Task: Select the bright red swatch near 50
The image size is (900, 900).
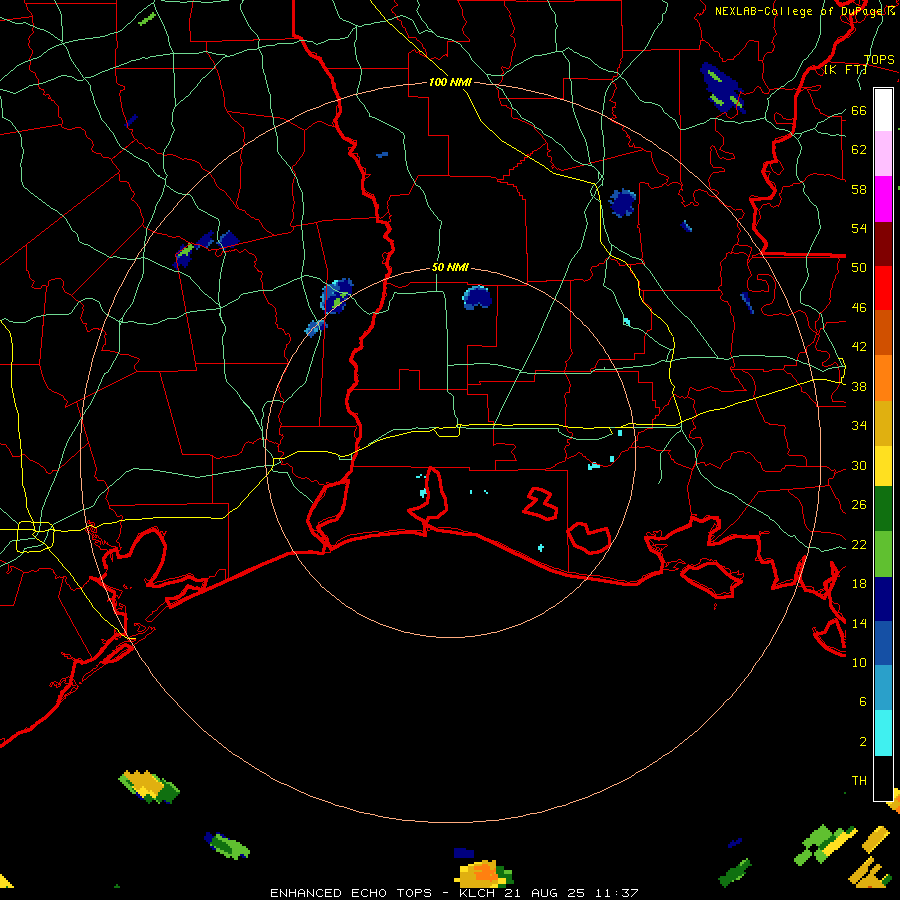Action: click(883, 288)
